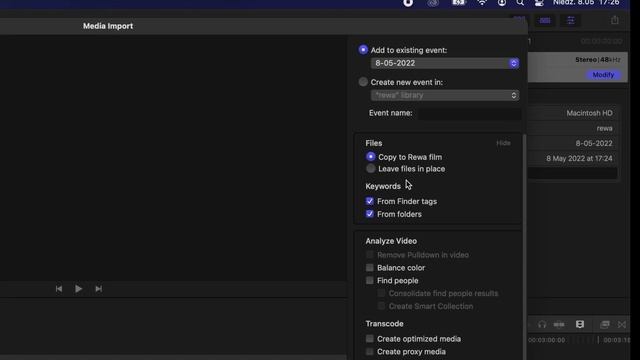The height and width of the screenshot is (360, 640).
Task: Uncheck From folders keyword option
Action: pos(369,214)
